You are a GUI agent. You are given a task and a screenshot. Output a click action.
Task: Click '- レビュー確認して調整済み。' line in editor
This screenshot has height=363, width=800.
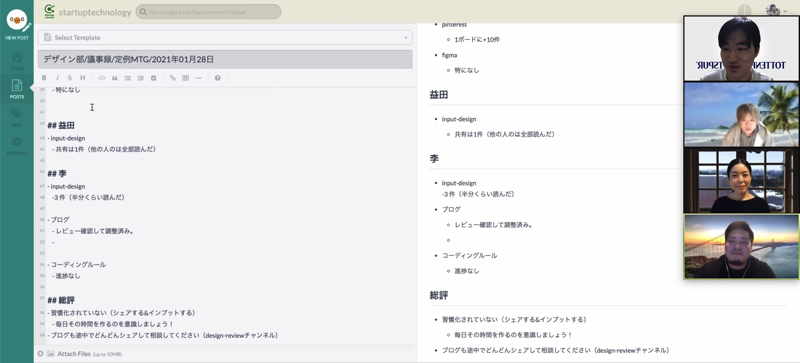[93, 231]
